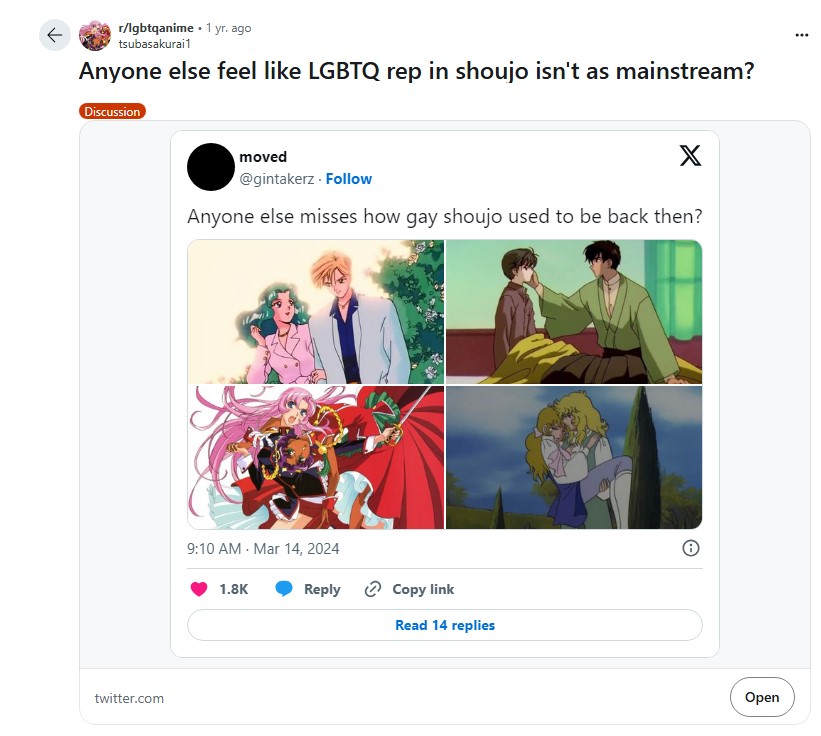
Task: Open the pink-haired Utena artwork image
Action: (x=316, y=458)
